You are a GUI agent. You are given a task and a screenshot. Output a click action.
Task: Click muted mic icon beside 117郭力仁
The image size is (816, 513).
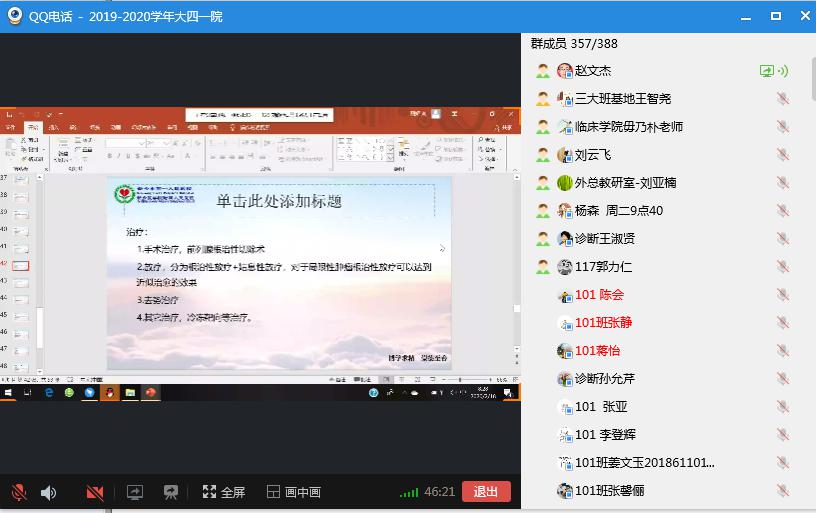(783, 267)
